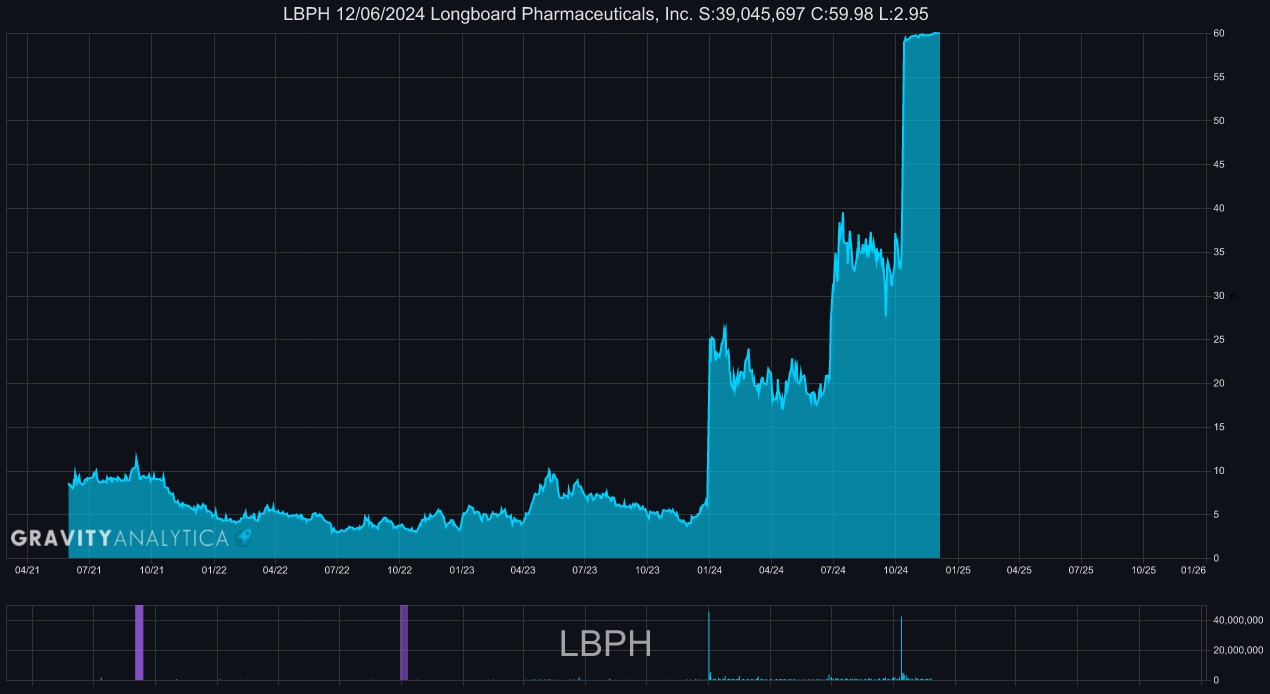Click the '01/22' date axis label
1270x694 pixels.
tap(213, 570)
